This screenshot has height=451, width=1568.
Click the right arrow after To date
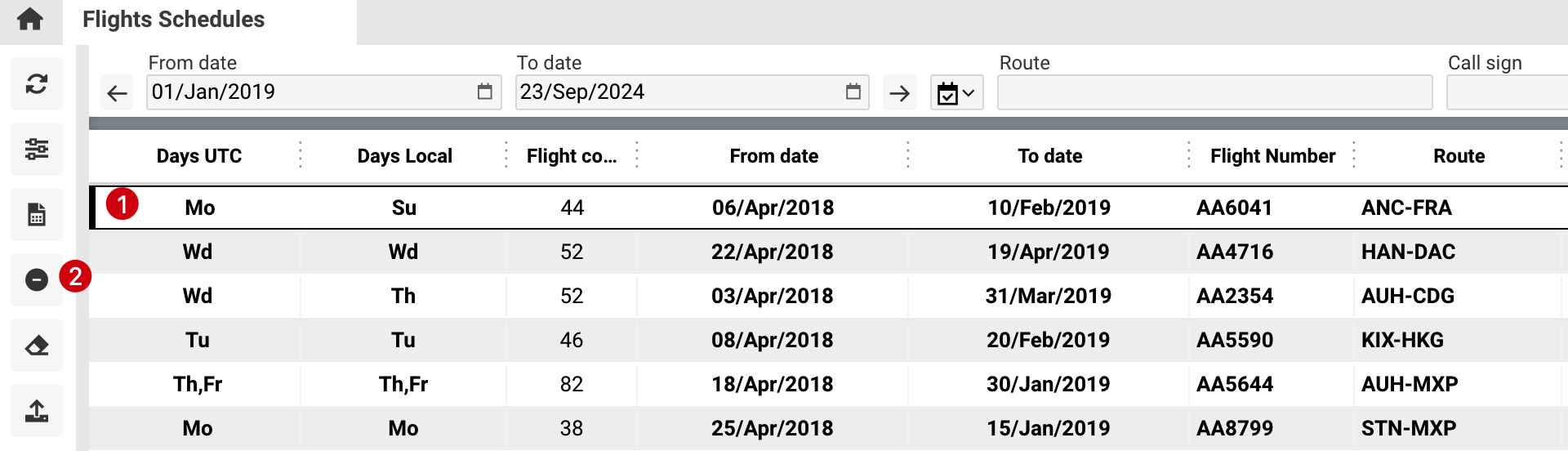click(899, 93)
